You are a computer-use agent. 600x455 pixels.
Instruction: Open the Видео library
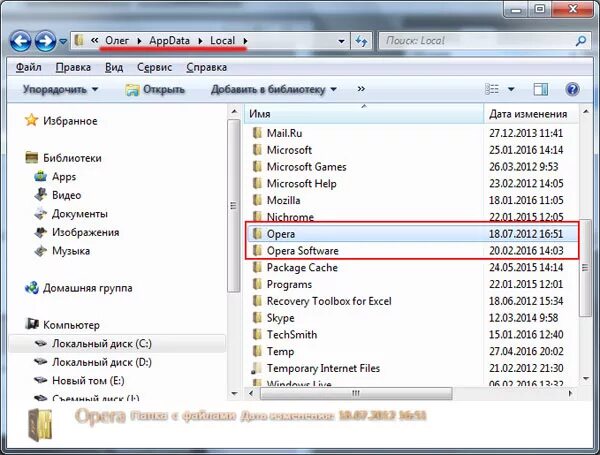pos(58,195)
